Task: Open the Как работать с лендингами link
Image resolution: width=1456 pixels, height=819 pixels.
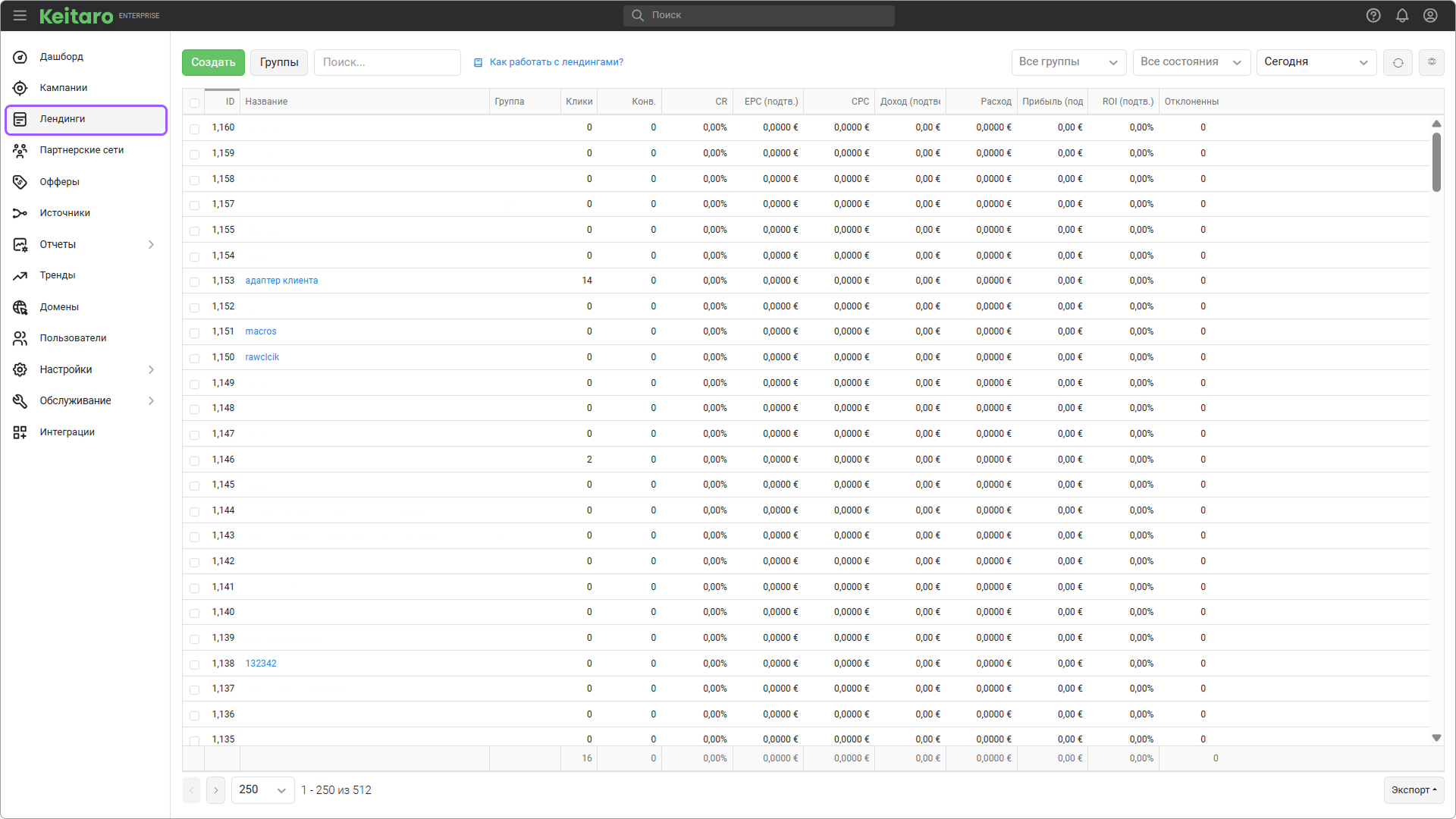Action: coord(556,62)
